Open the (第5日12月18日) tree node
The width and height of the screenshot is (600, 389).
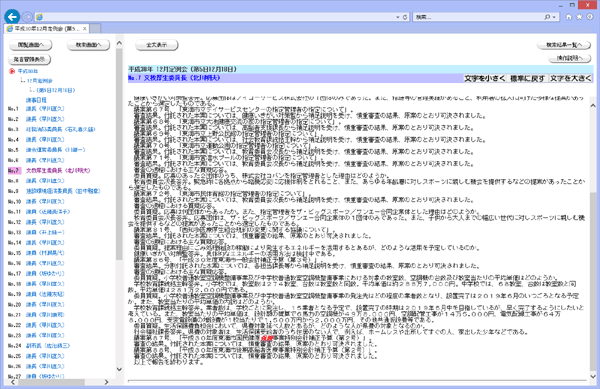tap(56, 90)
